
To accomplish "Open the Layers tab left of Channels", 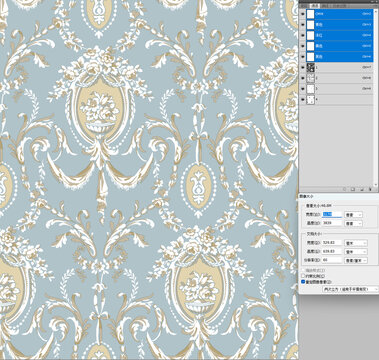I will (x=305, y=6).
